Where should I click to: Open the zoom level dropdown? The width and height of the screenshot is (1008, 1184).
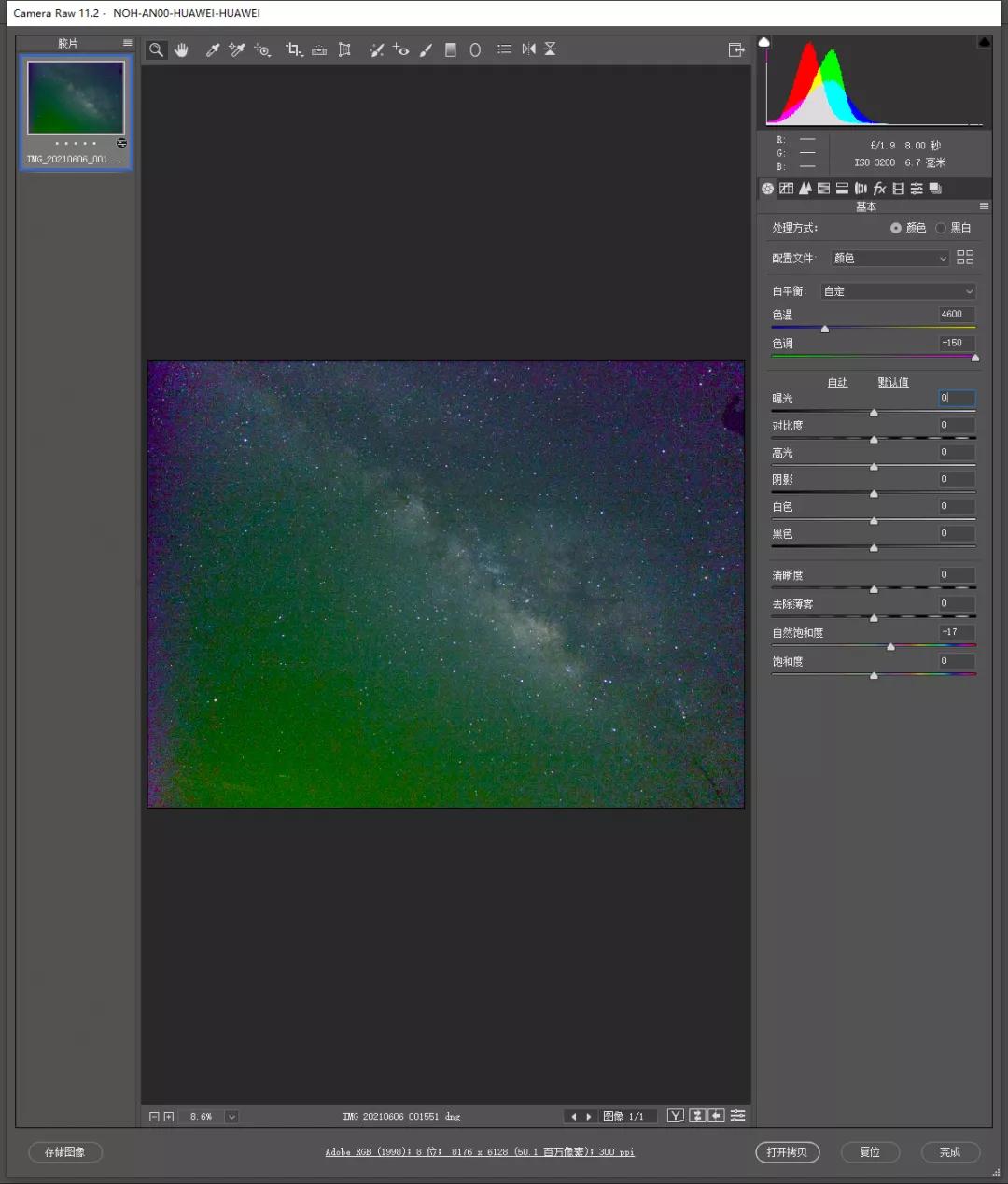[231, 1117]
